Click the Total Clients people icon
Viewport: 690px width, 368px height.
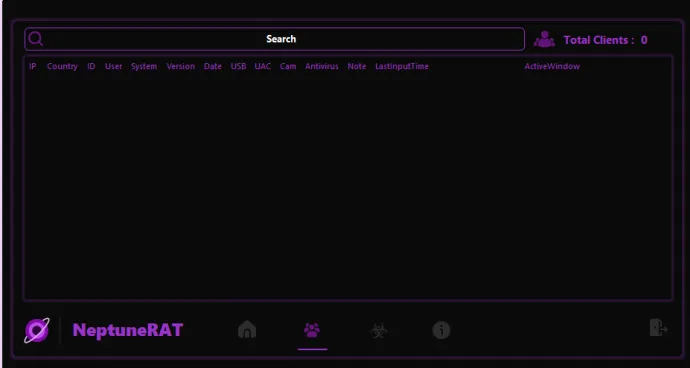click(x=544, y=40)
